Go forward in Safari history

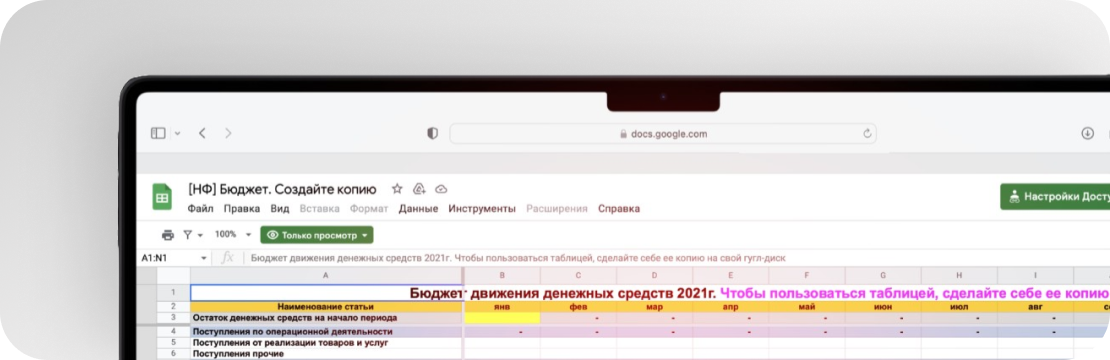click(x=228, y=133)
